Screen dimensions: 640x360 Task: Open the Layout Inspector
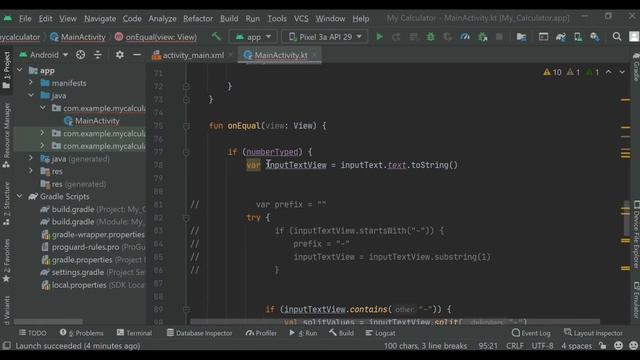(x=593, y=333)
